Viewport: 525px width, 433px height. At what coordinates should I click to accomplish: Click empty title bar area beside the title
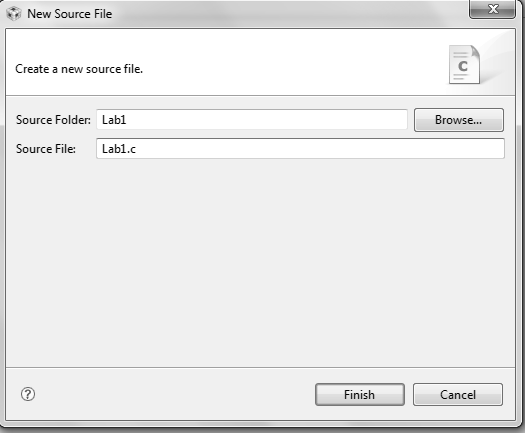288,14
